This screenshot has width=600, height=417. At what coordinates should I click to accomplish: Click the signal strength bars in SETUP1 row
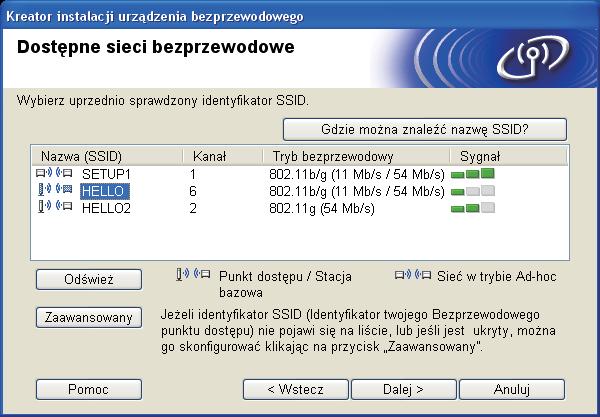point(473,174)
